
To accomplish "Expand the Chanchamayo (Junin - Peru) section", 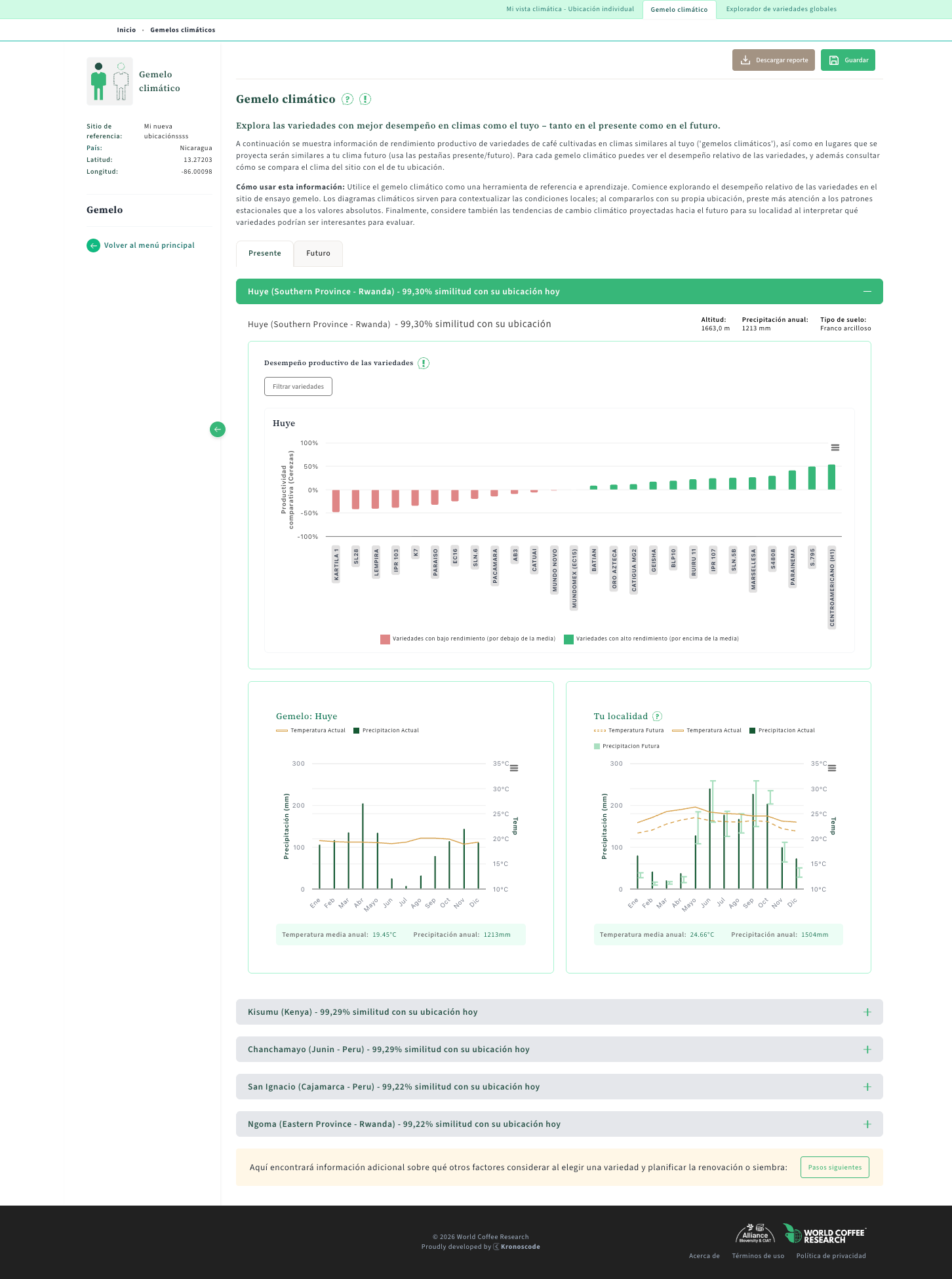I will coord(867,1050).
